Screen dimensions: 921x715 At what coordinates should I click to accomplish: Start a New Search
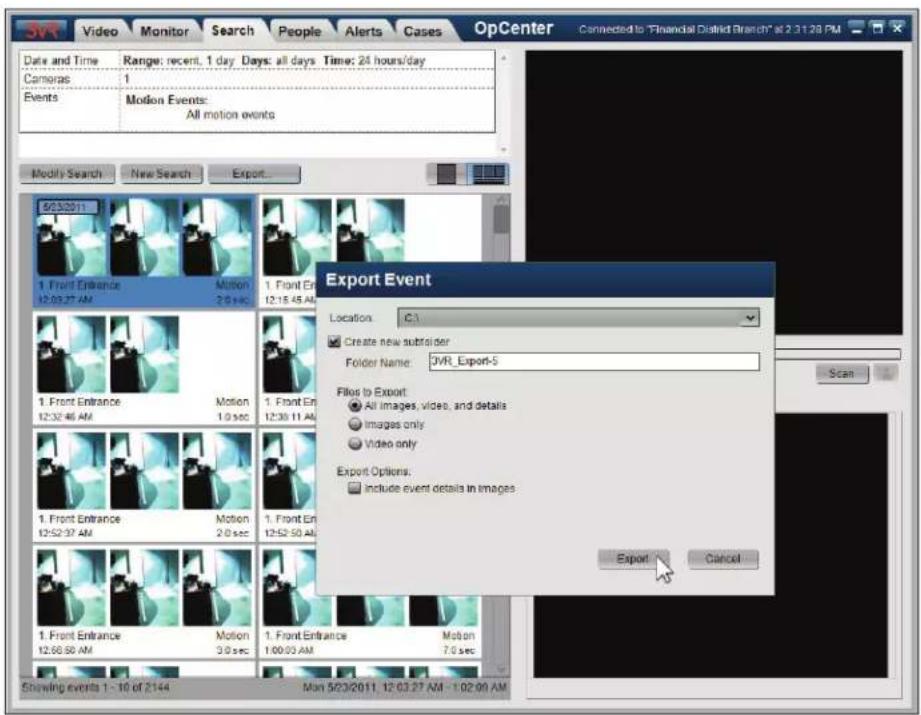pyautogui.click(x=161, y=174)
